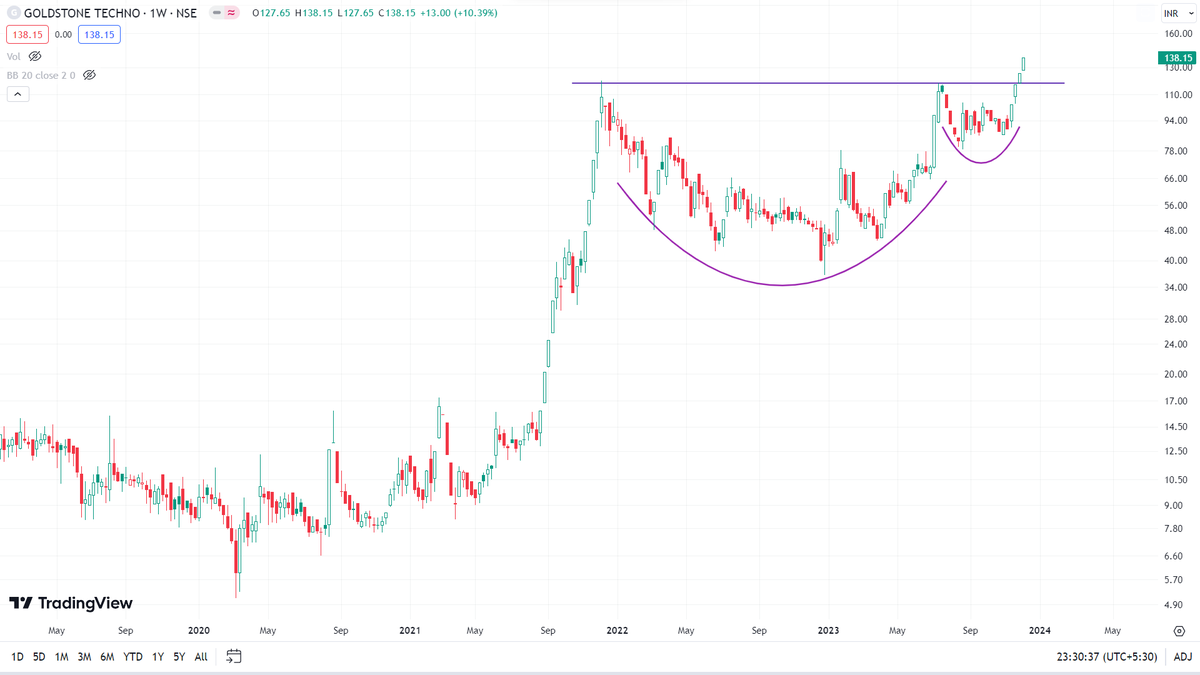Select the 5Y date range
The width and height of the screenshot is (1200, 675).
coord(180,657)
